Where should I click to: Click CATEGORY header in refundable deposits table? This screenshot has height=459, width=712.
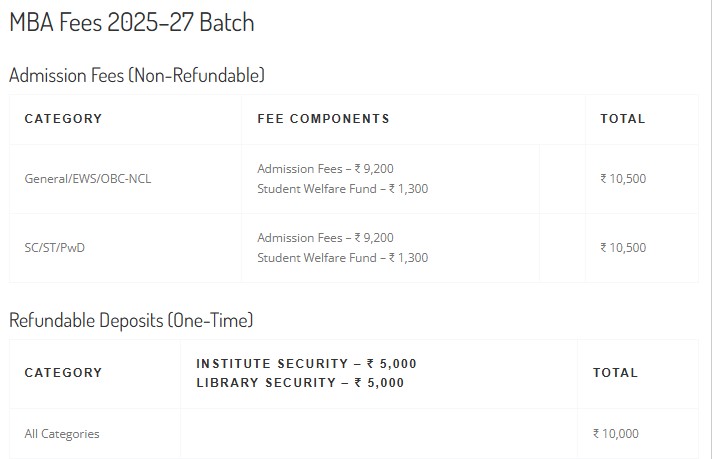pos(63,373)
